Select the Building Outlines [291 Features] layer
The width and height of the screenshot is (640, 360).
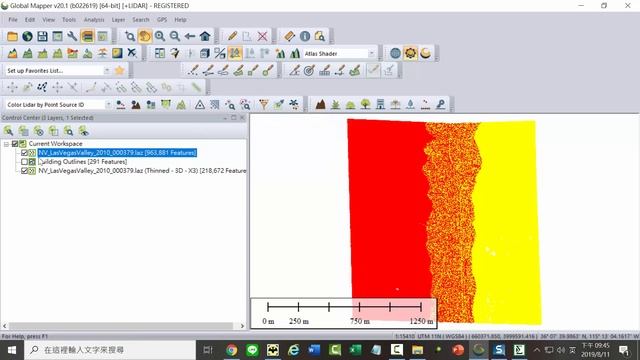[82, 162]
